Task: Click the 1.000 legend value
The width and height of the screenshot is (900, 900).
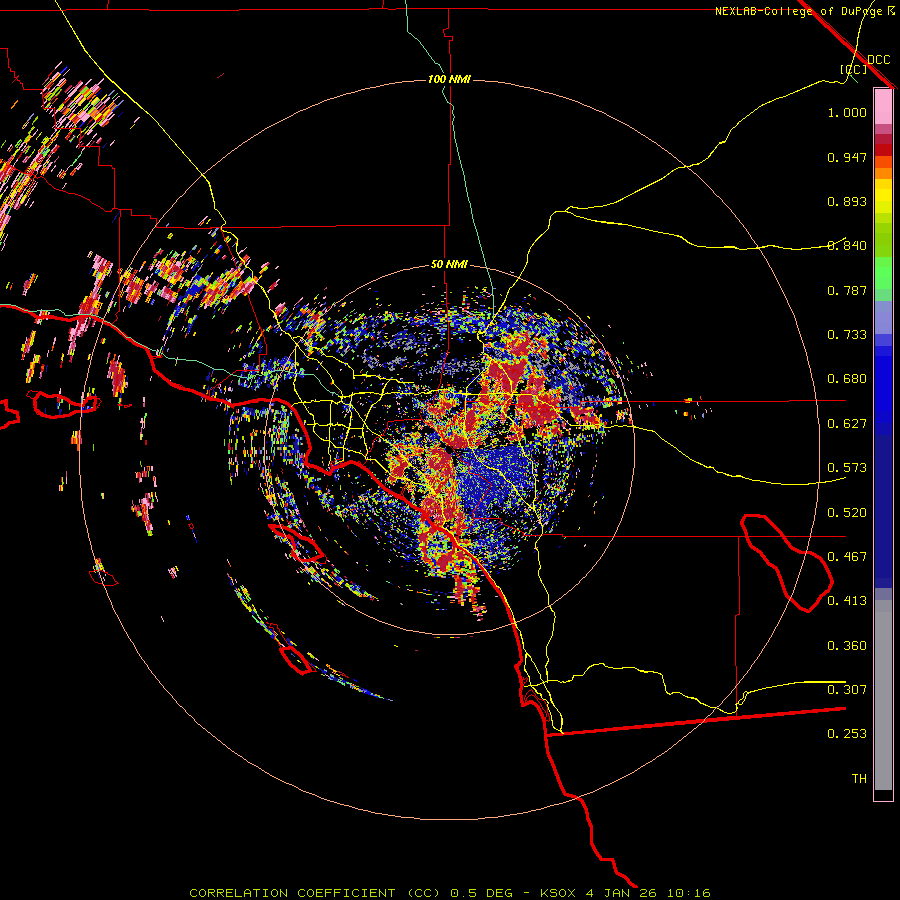Action: [847, 112]
